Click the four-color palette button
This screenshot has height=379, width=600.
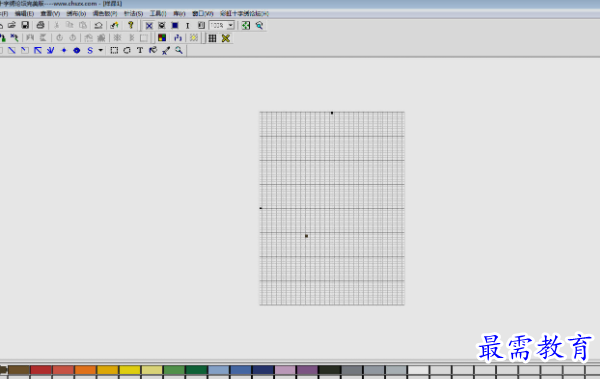(162, 38)
